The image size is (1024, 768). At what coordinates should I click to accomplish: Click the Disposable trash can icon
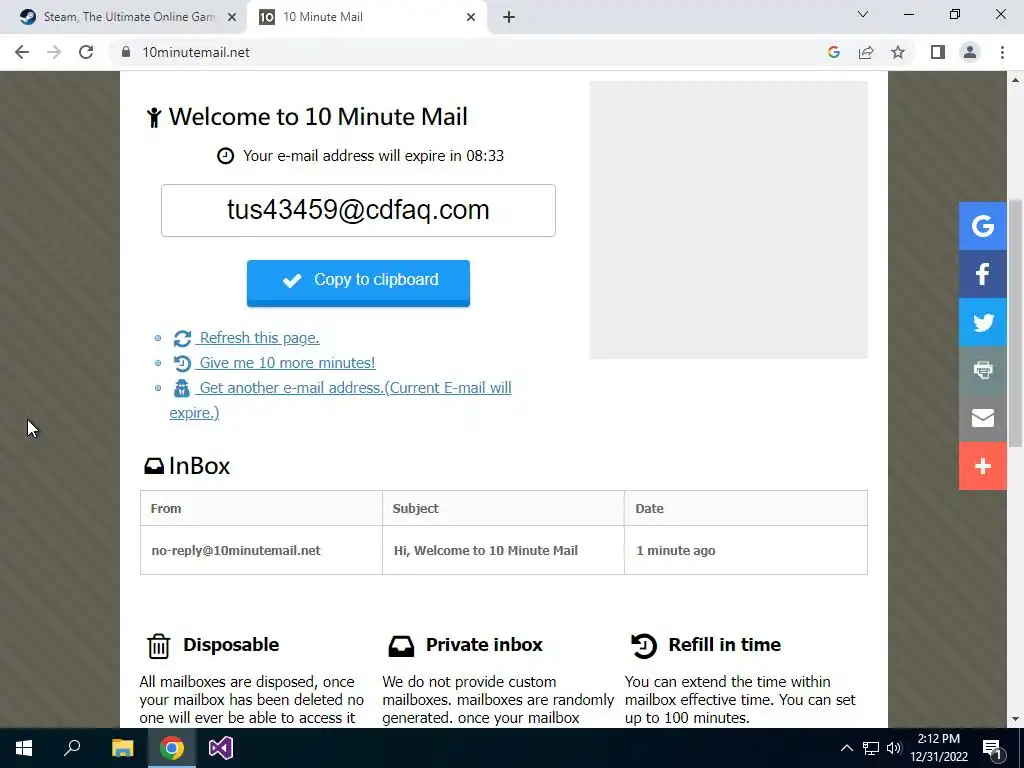point(158,646)
